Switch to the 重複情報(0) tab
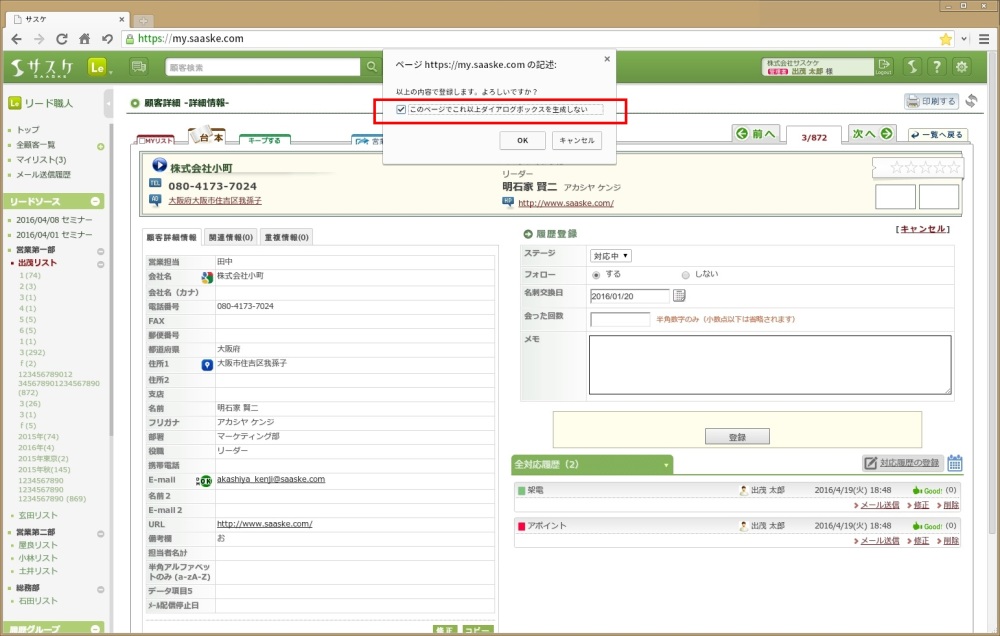 pyautogui.click(x=286, y=237)
